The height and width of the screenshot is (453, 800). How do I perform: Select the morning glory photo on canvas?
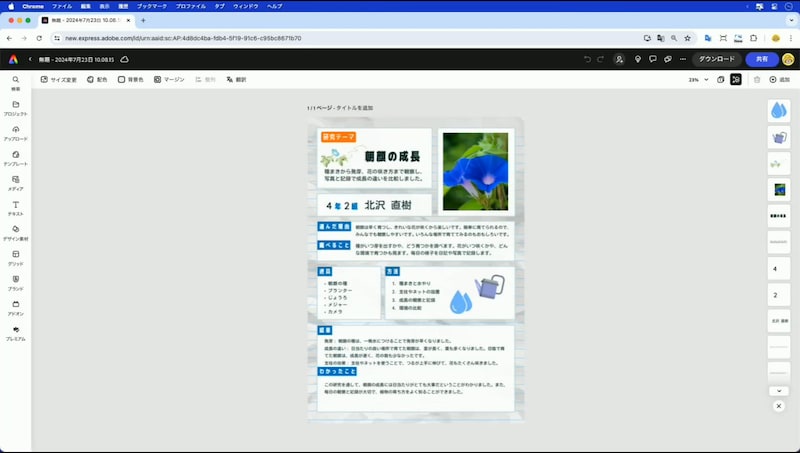click(476, 171)
